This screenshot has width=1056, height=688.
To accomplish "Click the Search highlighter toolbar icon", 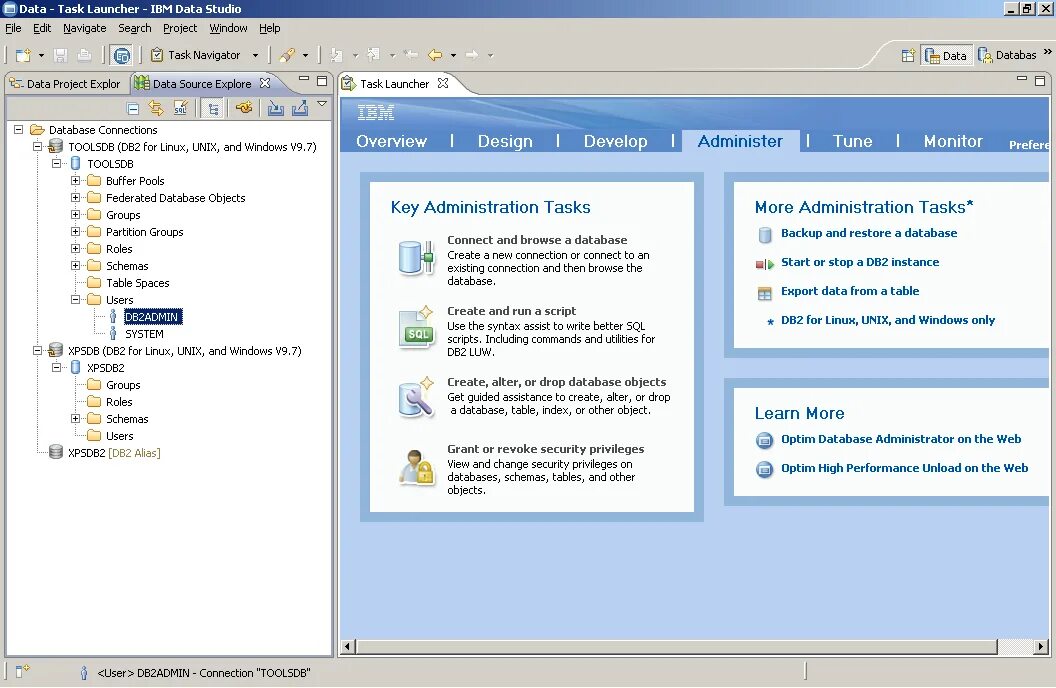I will coord(288,55).
